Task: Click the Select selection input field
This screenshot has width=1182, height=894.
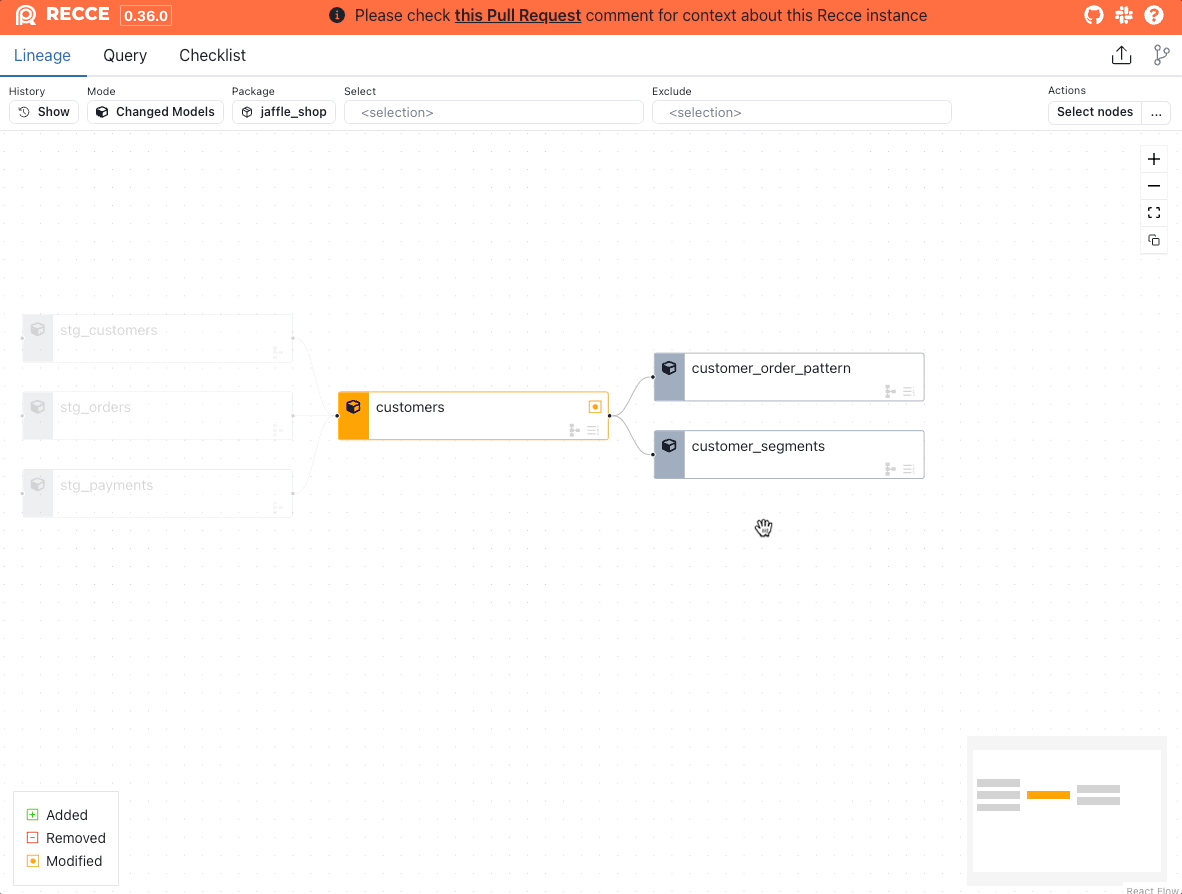Action: (x=493, y=112)
